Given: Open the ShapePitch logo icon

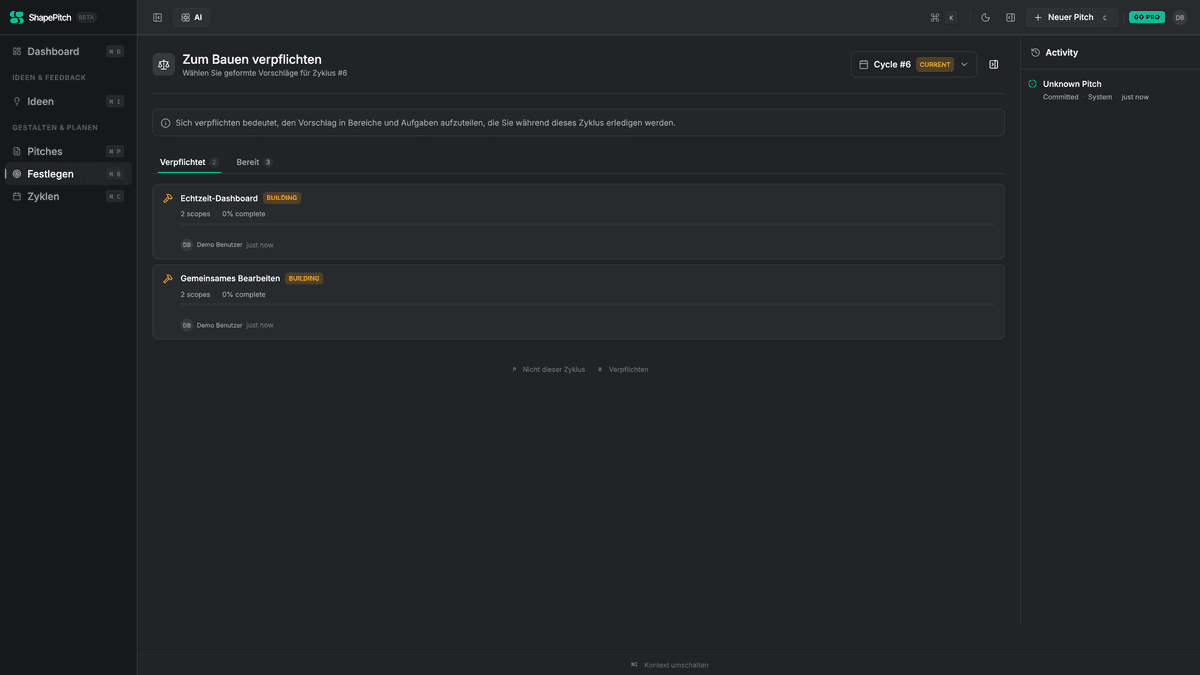Looking at the screenshot, I should [16, 17].
